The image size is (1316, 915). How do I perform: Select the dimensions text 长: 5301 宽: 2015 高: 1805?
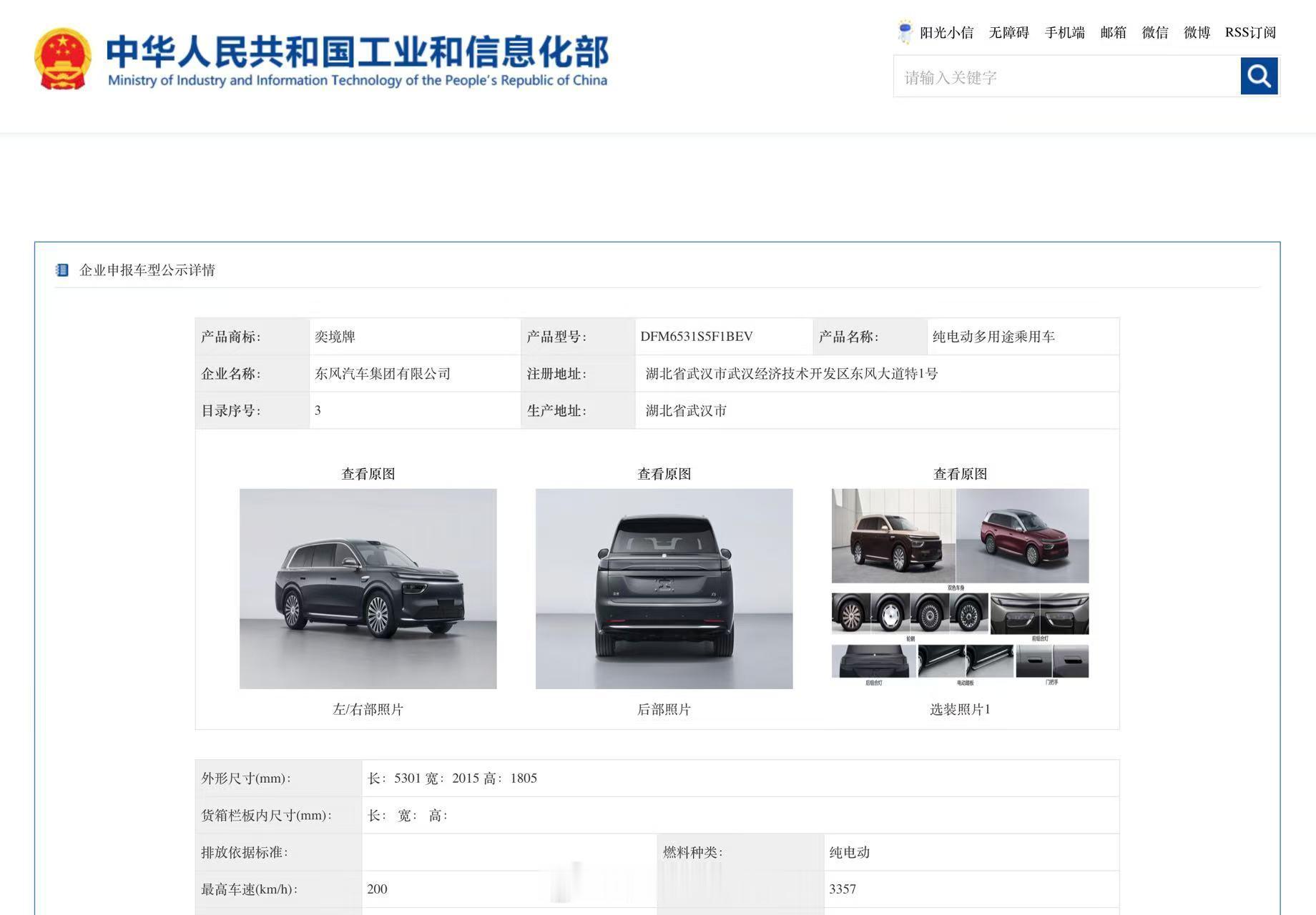click(x=452, y=778)
